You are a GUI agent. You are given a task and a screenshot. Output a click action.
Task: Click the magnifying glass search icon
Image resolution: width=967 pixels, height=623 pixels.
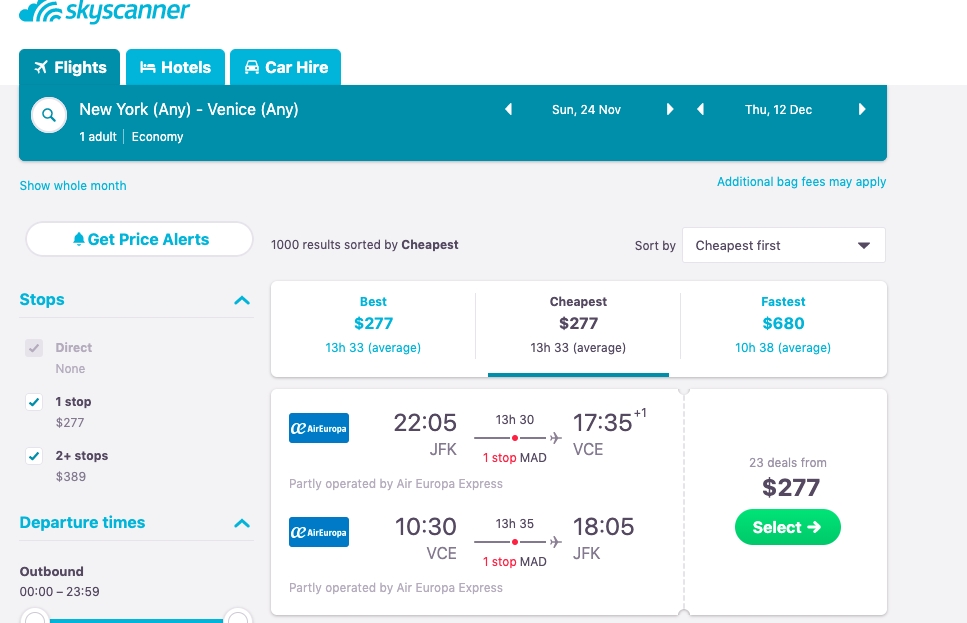(48, 115)
